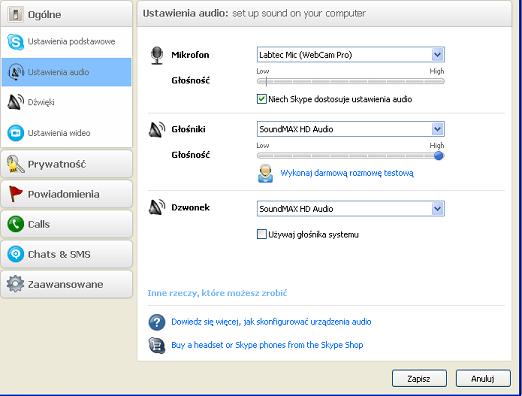
Task: Click the Skype logo beside Ustawienia podstawowe
Action: click(15, 42)
